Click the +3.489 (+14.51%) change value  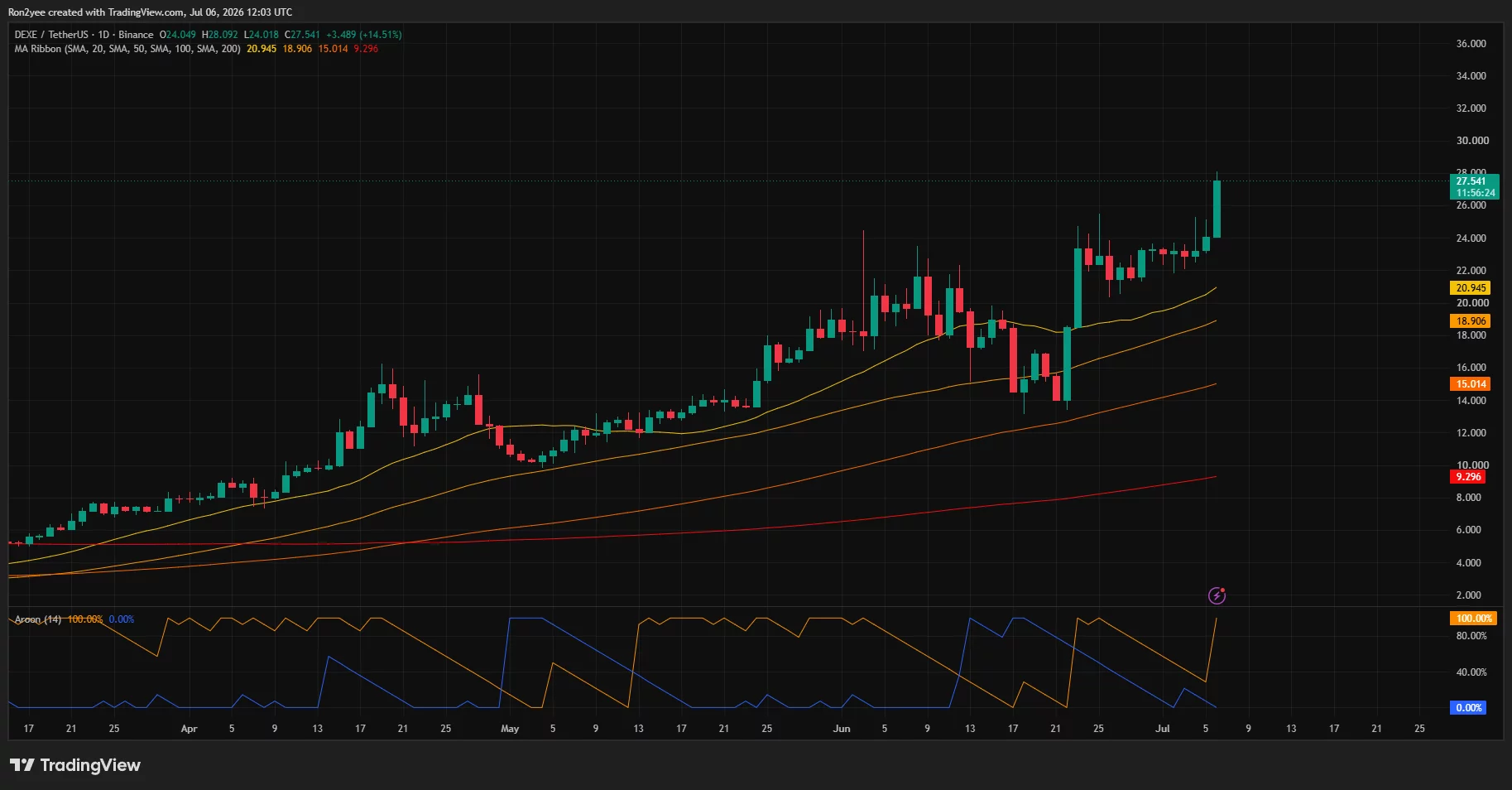[364, 35]
